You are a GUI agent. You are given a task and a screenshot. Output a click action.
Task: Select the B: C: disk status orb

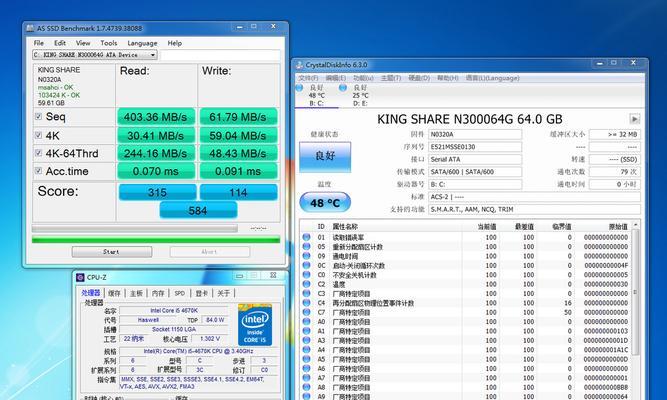click(299, 88)
